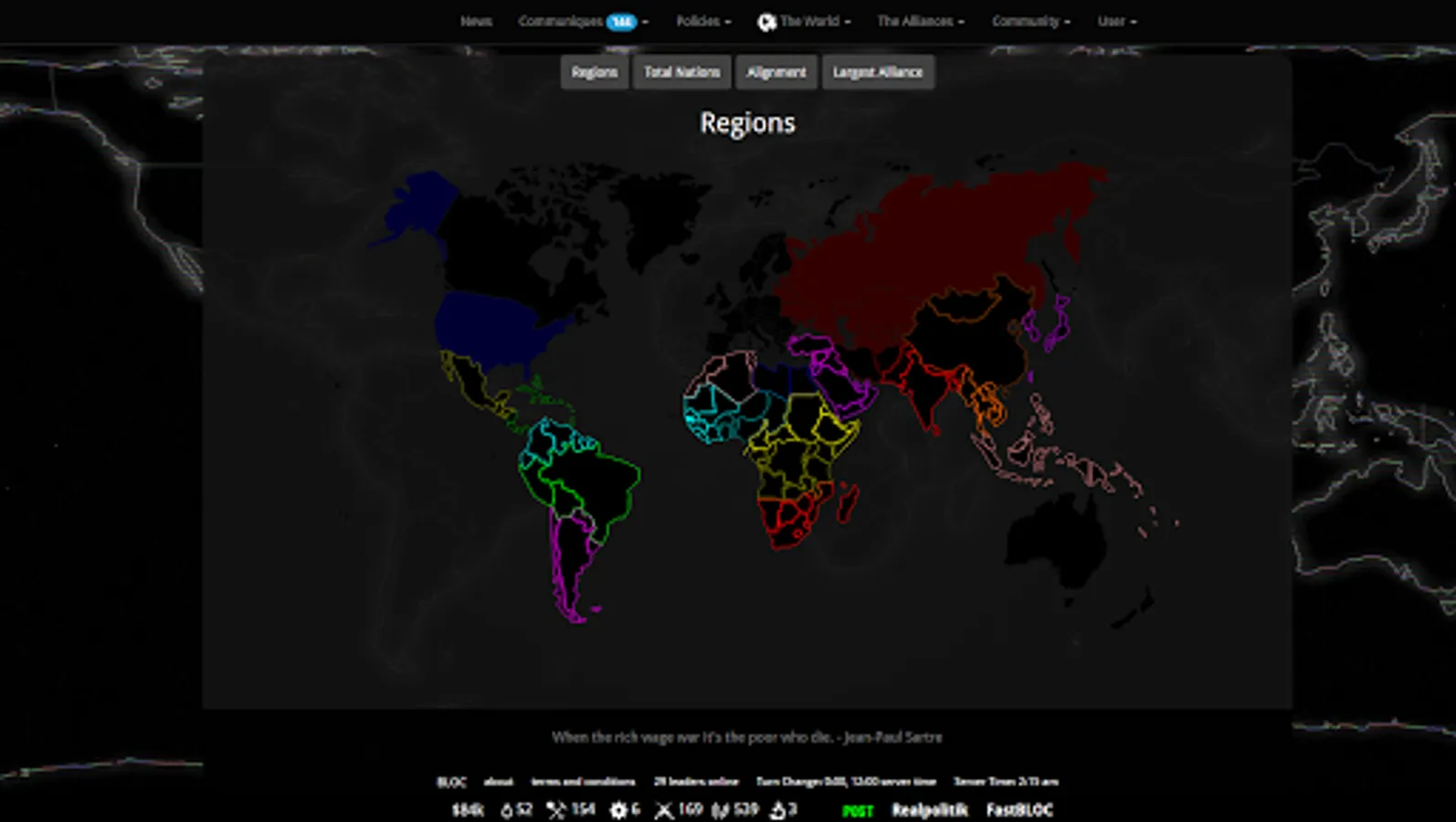The image size is (1456, 822).
Task: Open the 144 unread communiqués badge
Action: (621, 22)
